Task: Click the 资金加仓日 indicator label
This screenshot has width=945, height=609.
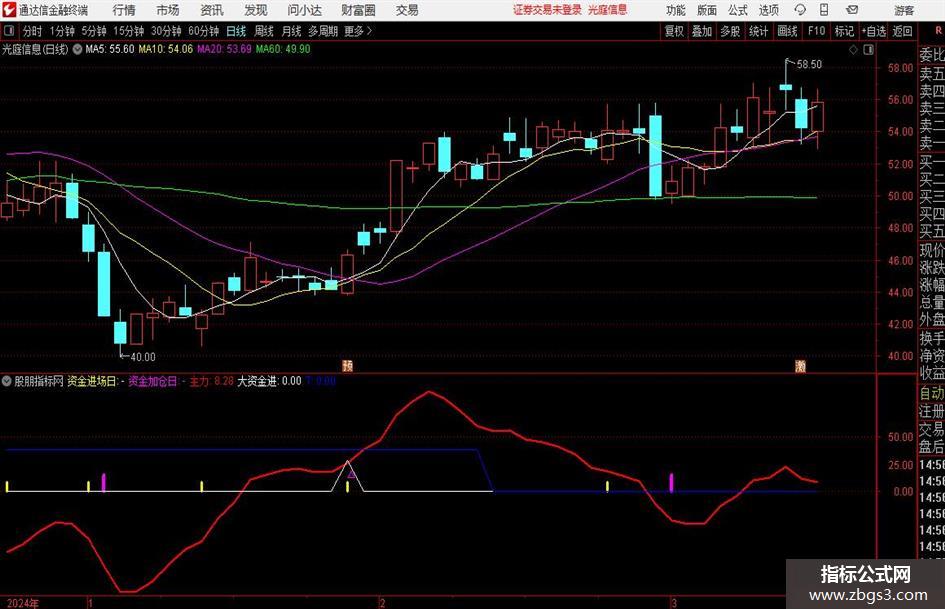Action: [x=152, y=381]
